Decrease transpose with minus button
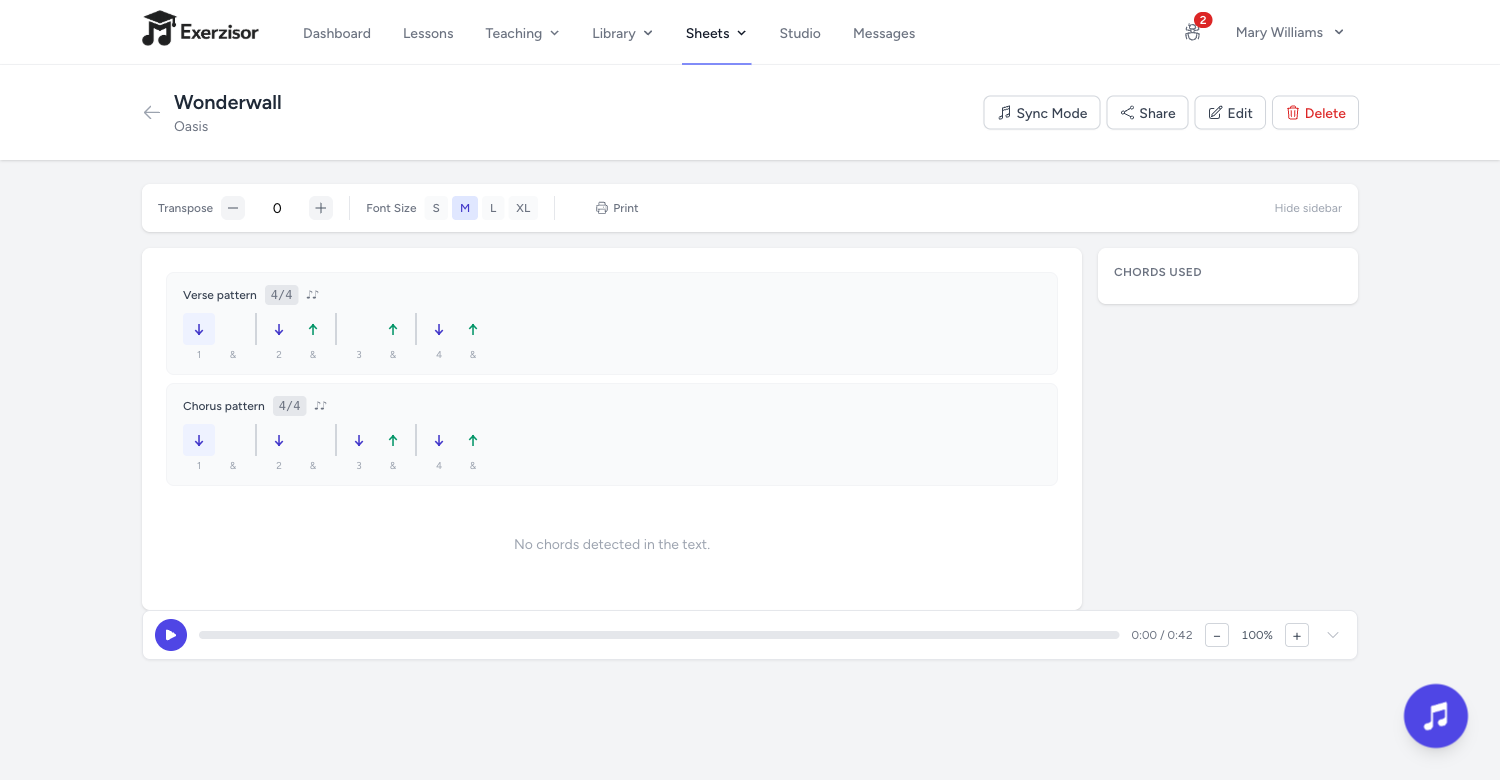 [233, 208]
